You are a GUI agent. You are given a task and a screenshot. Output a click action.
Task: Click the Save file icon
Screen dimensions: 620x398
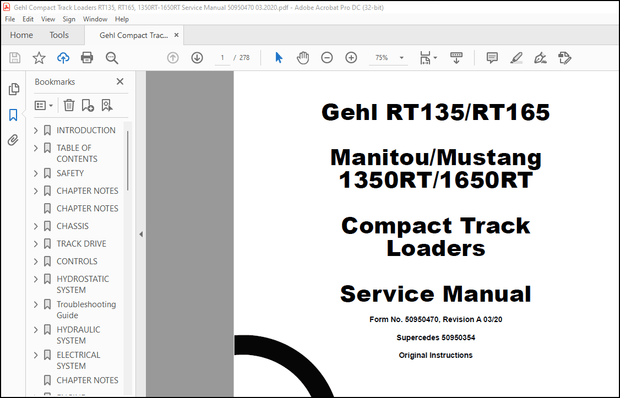15,58
